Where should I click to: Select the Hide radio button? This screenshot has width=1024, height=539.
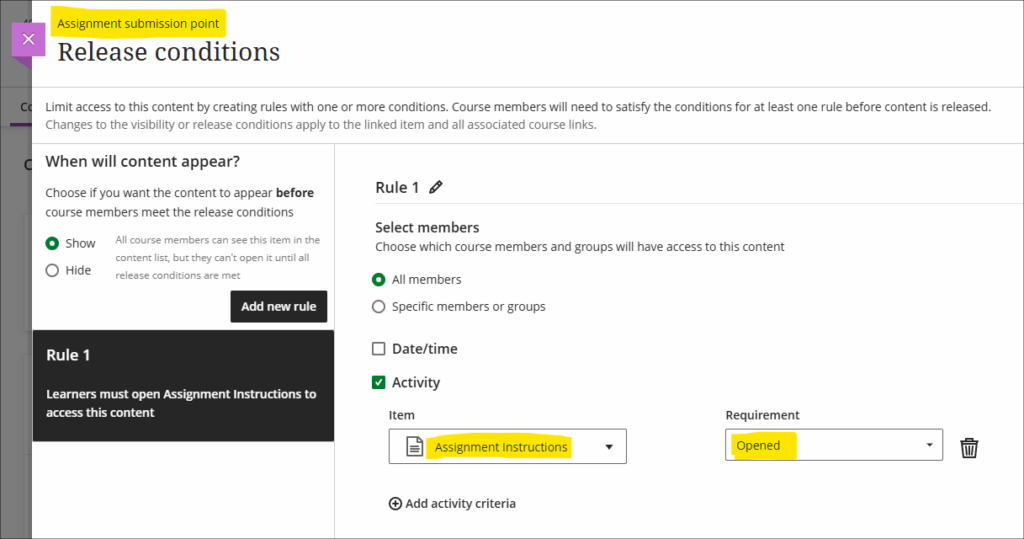[52, 270]
